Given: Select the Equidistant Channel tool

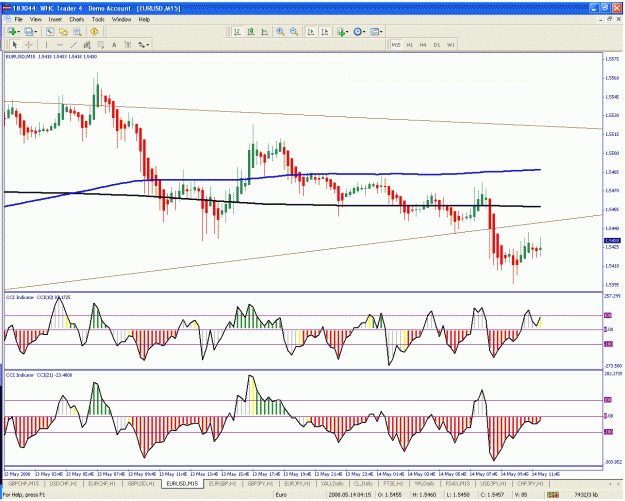Looking at the screenshot, I should [x=87, y=45].
